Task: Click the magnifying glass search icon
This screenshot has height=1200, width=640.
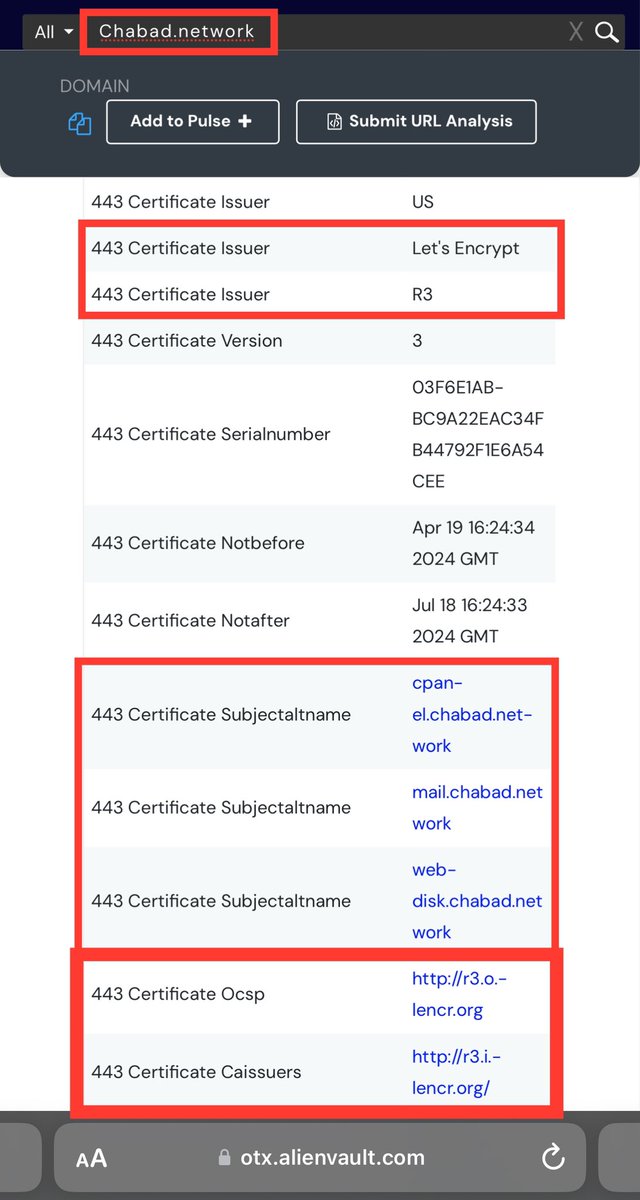Action: tap(607, 32)
